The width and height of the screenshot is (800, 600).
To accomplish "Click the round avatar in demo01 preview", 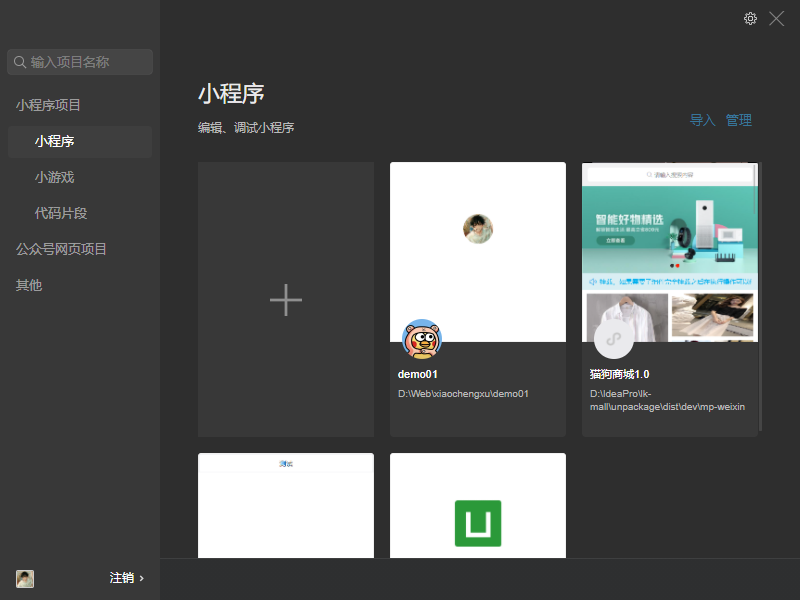I will 478,229.
